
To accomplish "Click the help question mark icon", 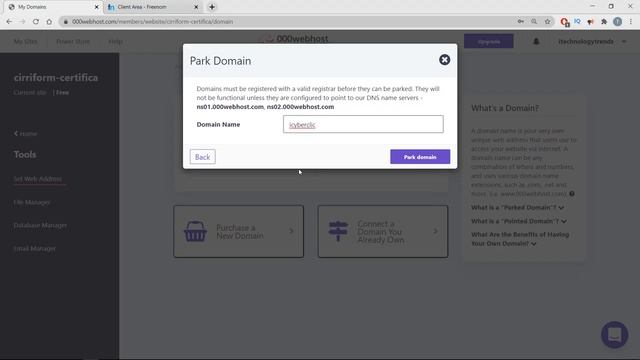I will coord(572,193).
